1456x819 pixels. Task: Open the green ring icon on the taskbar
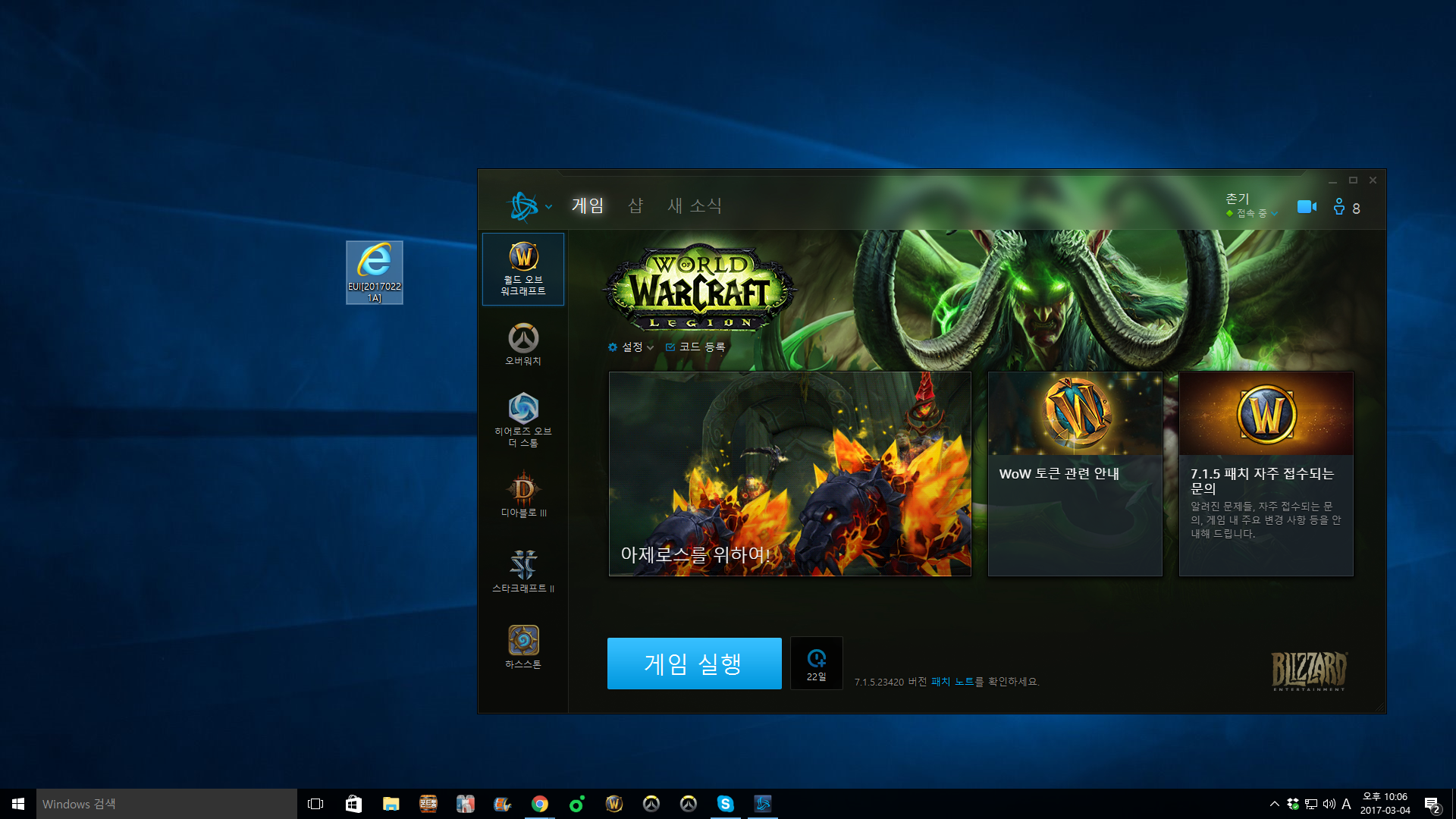(x=576, y=804)
